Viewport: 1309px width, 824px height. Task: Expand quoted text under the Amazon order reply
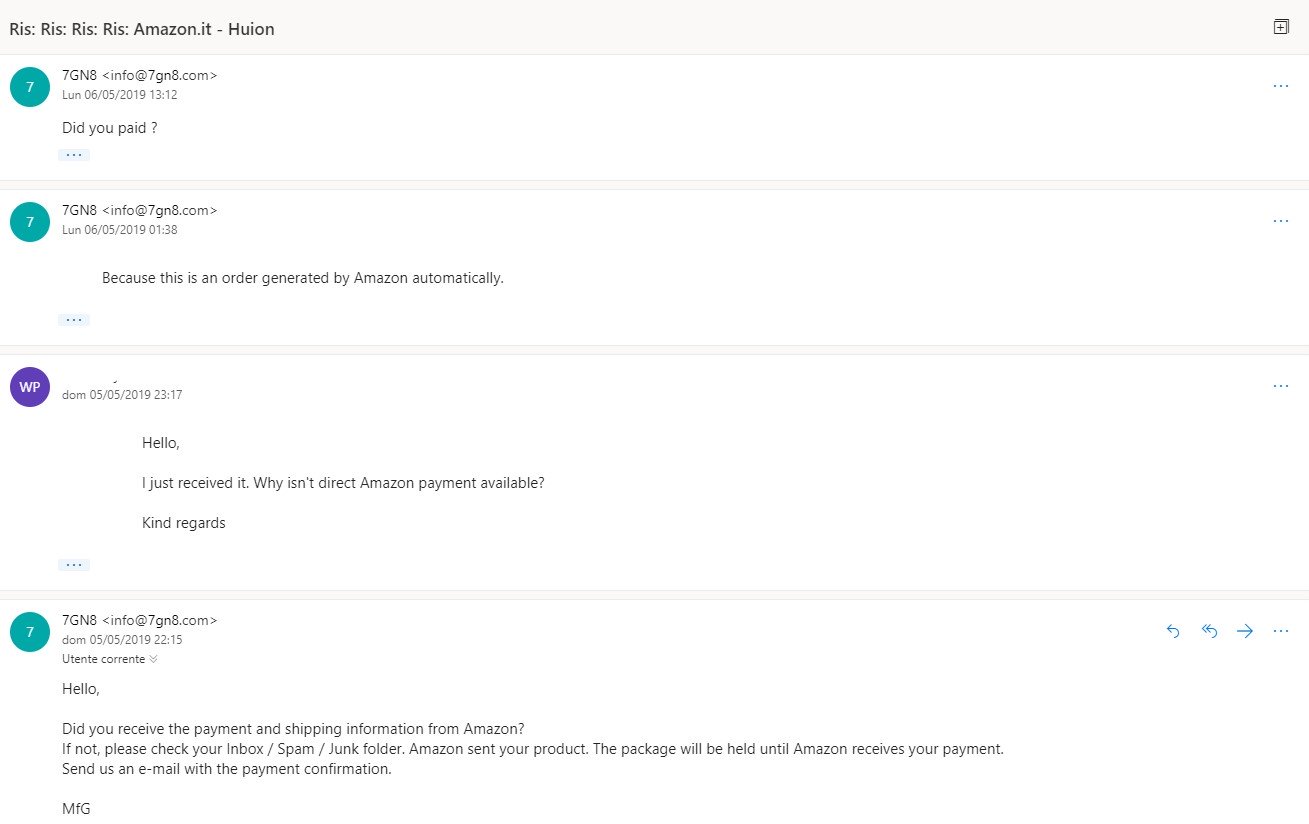(x=74, y=320)
